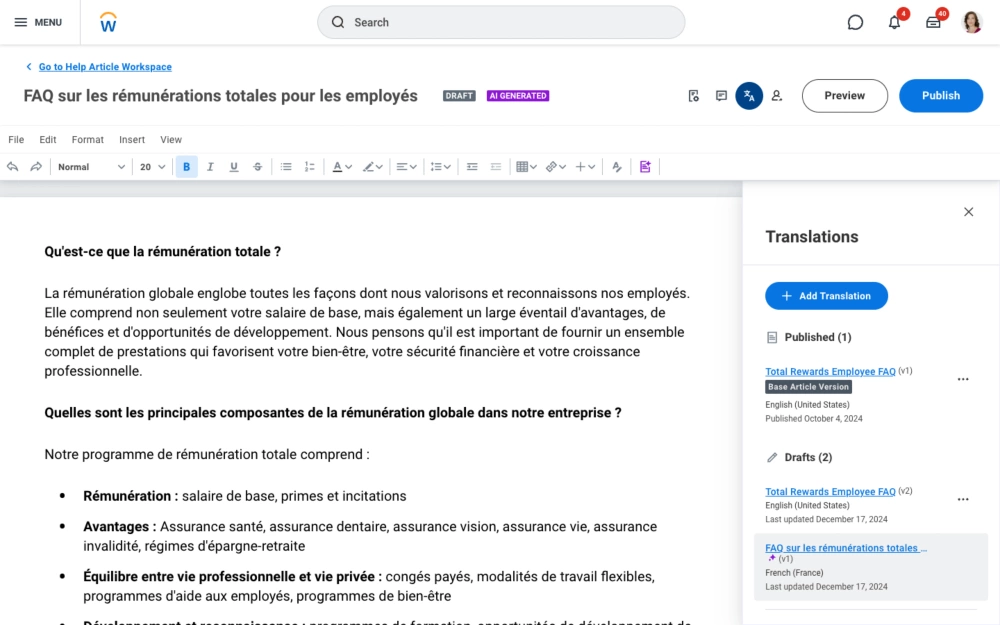Viewport: 1000px width, 625px height.
Task: Click the Add Translation button
Action: 826,296
